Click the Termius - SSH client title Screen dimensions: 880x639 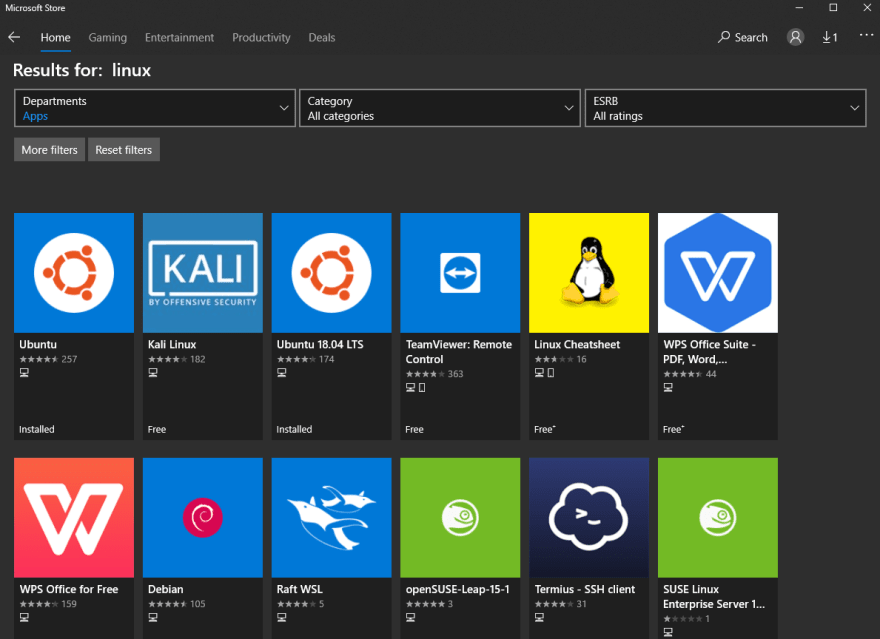pyautogui.click(x=585, y=590)
